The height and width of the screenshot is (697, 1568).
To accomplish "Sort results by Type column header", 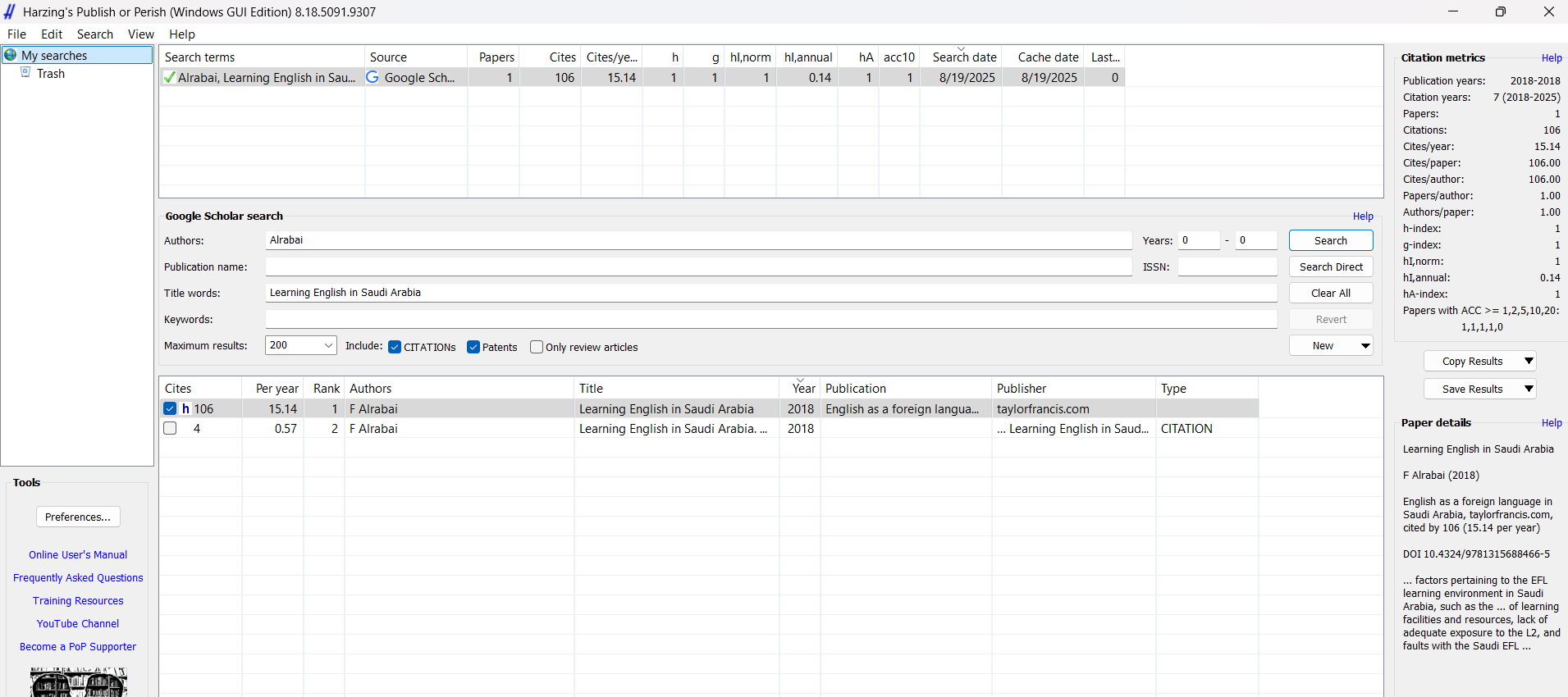I will pos(1206,389).
